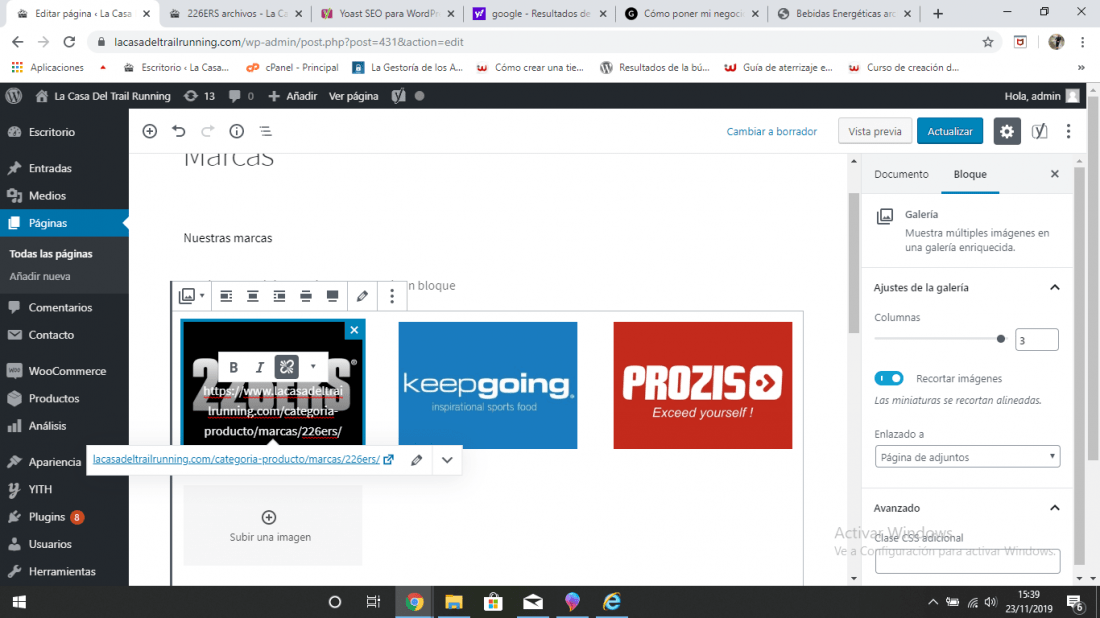The height and width of the screenshot is (618, 1100).
Task: Bookmark this page with the star
Action: [x=988, y=42]
